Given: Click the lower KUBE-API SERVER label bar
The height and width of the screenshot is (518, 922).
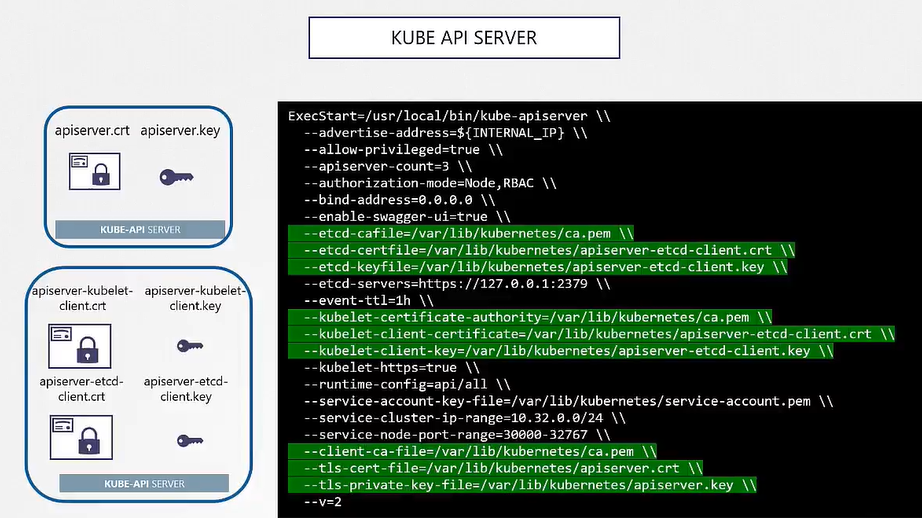Looking at the screenshot, I should click(x=144, y=484).
